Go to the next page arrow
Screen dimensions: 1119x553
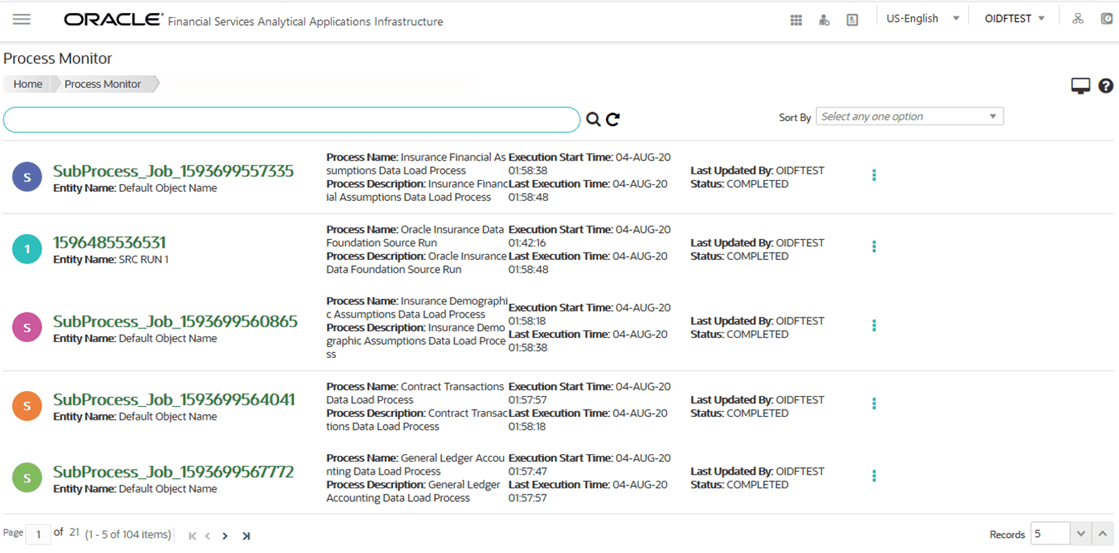[x=225, y=536]
